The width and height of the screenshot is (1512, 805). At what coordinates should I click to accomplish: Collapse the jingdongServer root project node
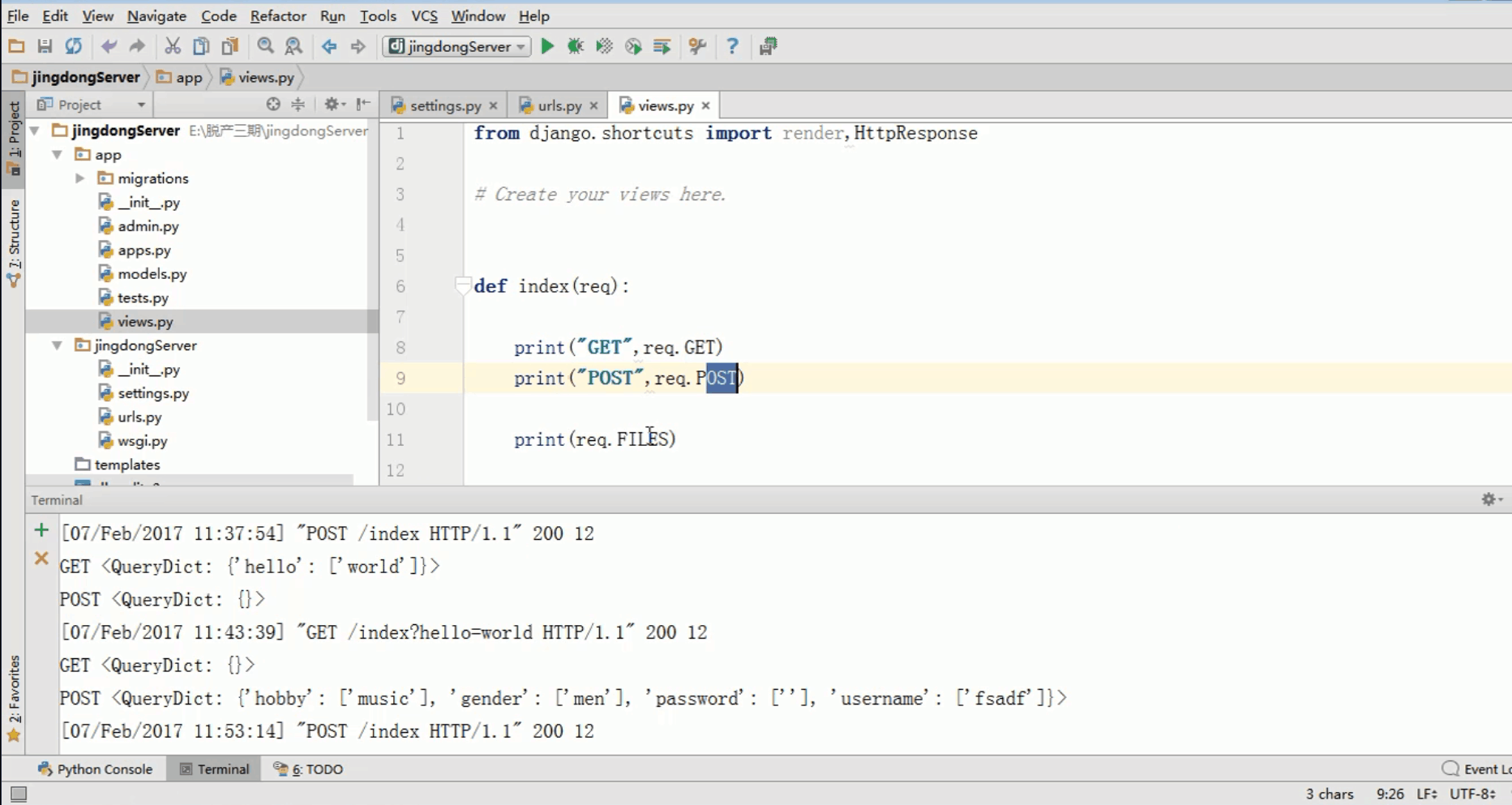click(x=35, y=130)
